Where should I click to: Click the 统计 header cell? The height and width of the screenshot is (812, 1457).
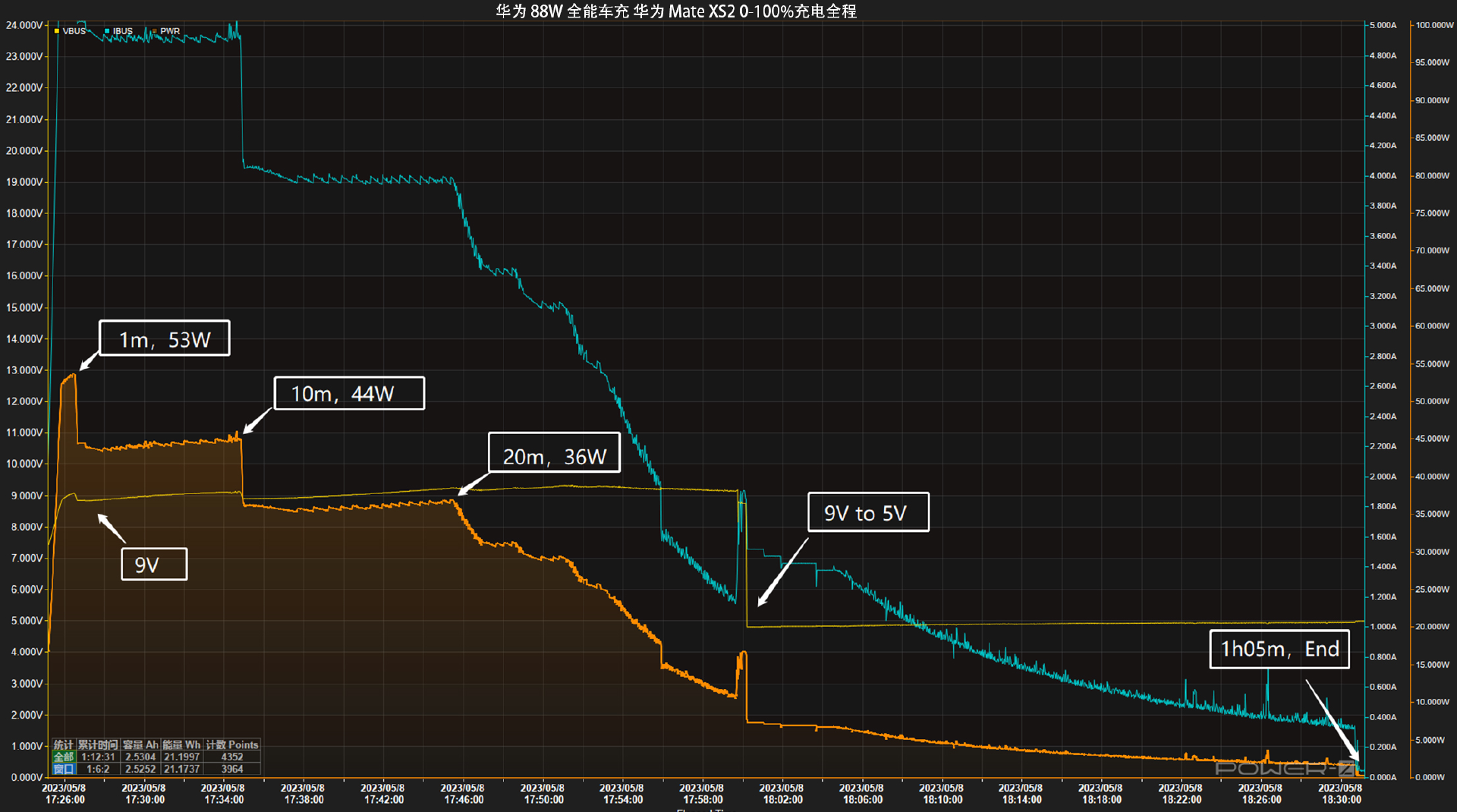pos(64,744)
